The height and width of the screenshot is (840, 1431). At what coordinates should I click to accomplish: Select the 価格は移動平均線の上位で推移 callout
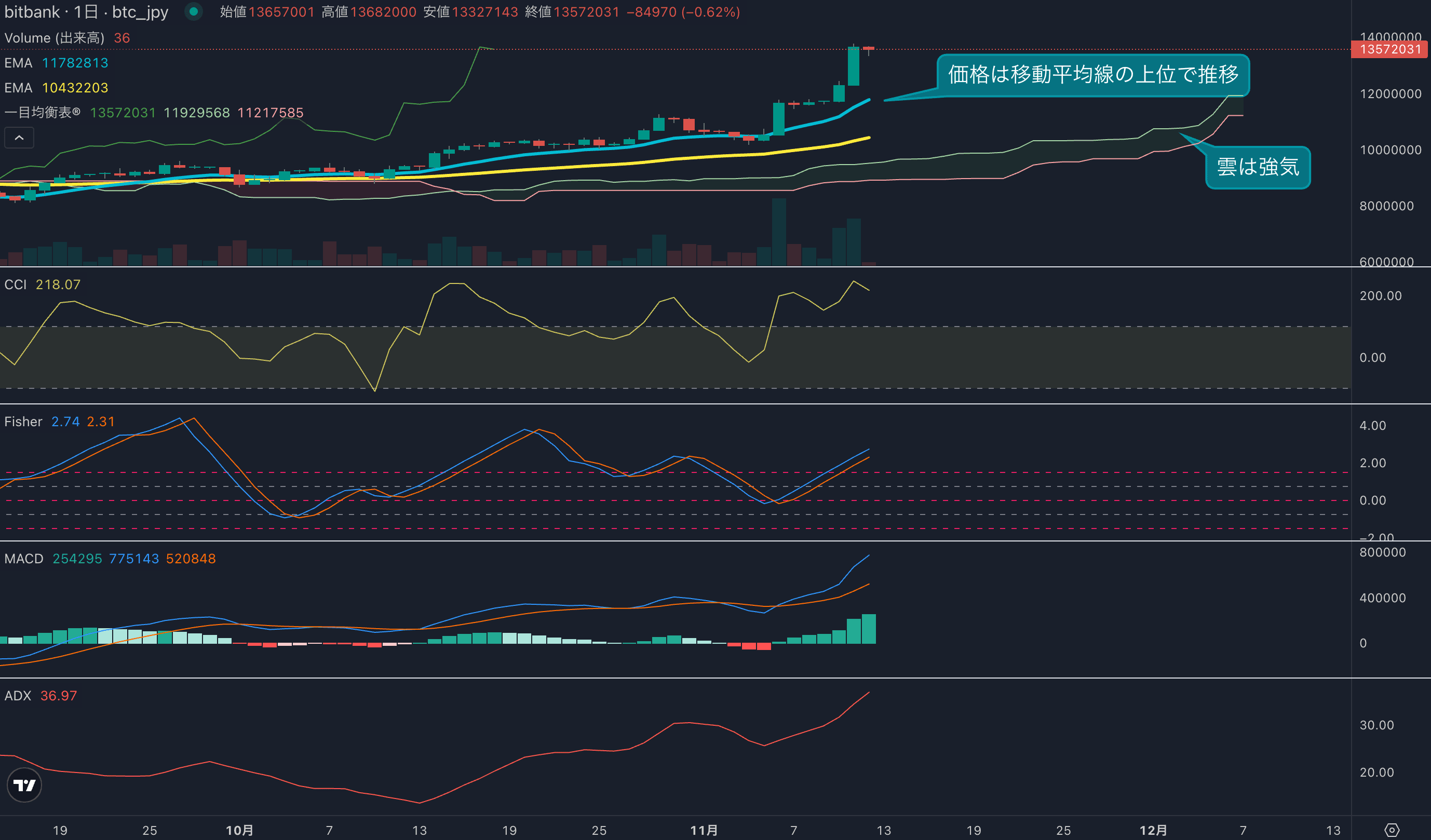(x=1092, y=75)
